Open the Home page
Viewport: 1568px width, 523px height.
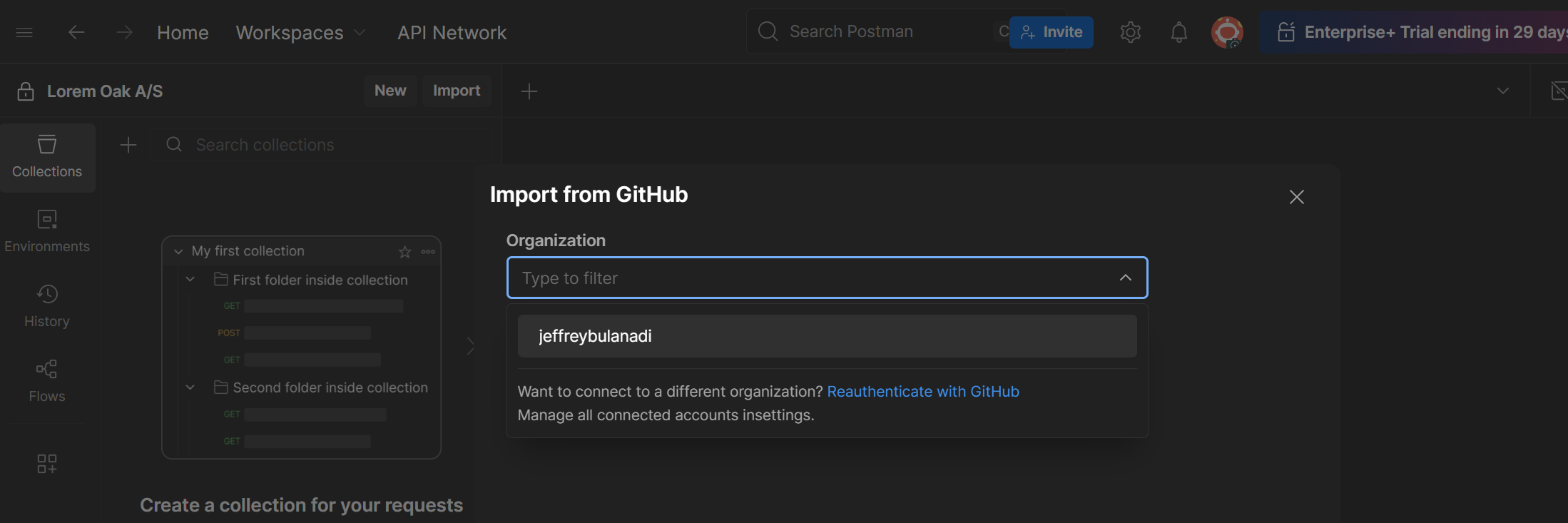tap(183, 32)
